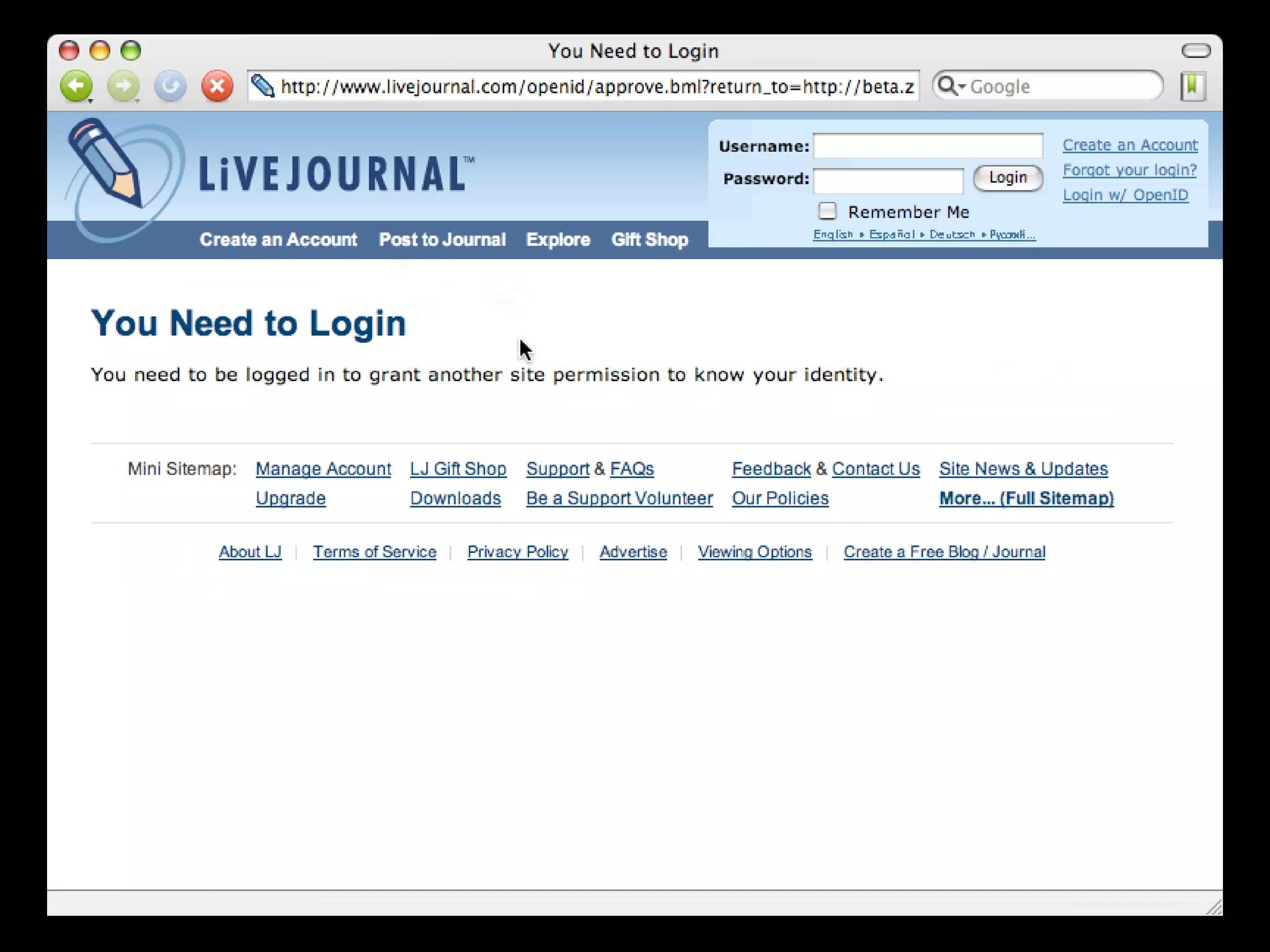The image size is (1270, 952).
Task: Open More... (Full Sitemap) link
Action: [1026, 498]
